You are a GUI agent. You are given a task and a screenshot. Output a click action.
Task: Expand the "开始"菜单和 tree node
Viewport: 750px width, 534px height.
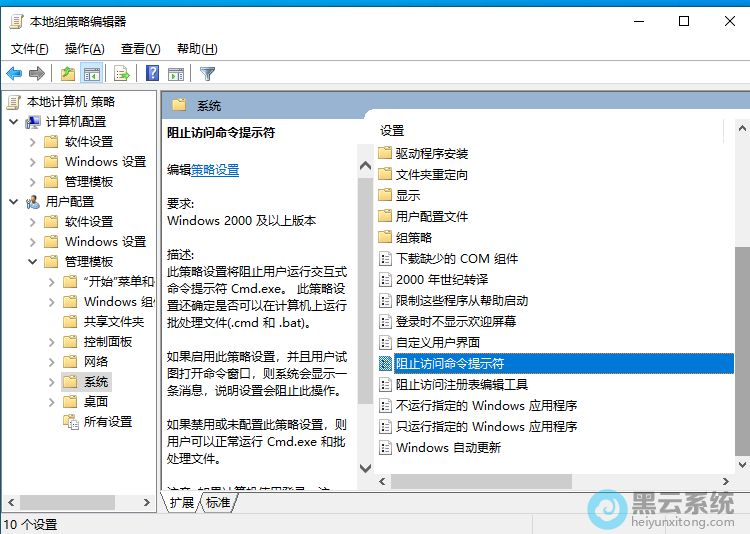point(52,282)
